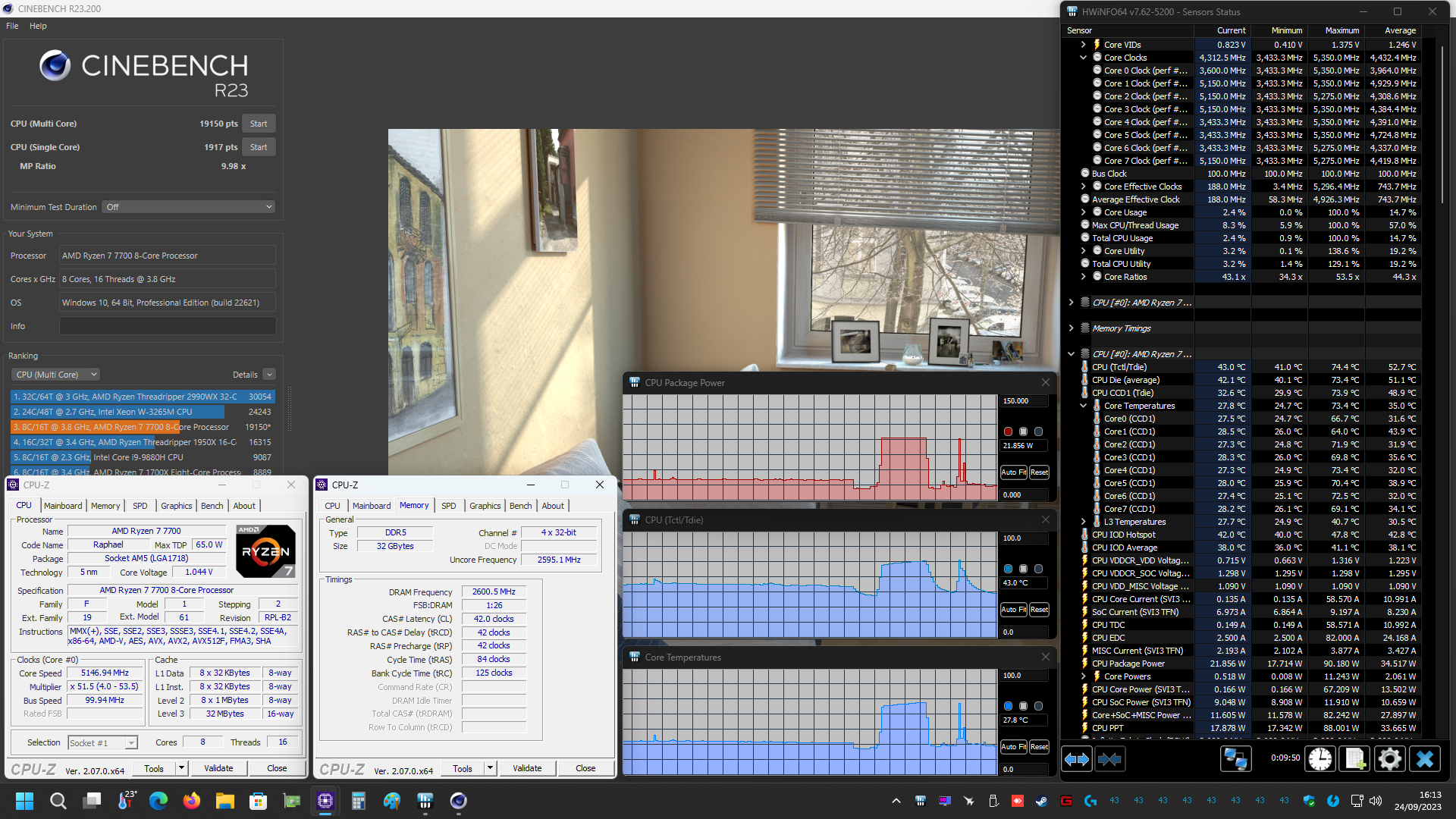Open Windows Security shield tray icon
Viewport: 1456px width, 819px height.
1309,801
